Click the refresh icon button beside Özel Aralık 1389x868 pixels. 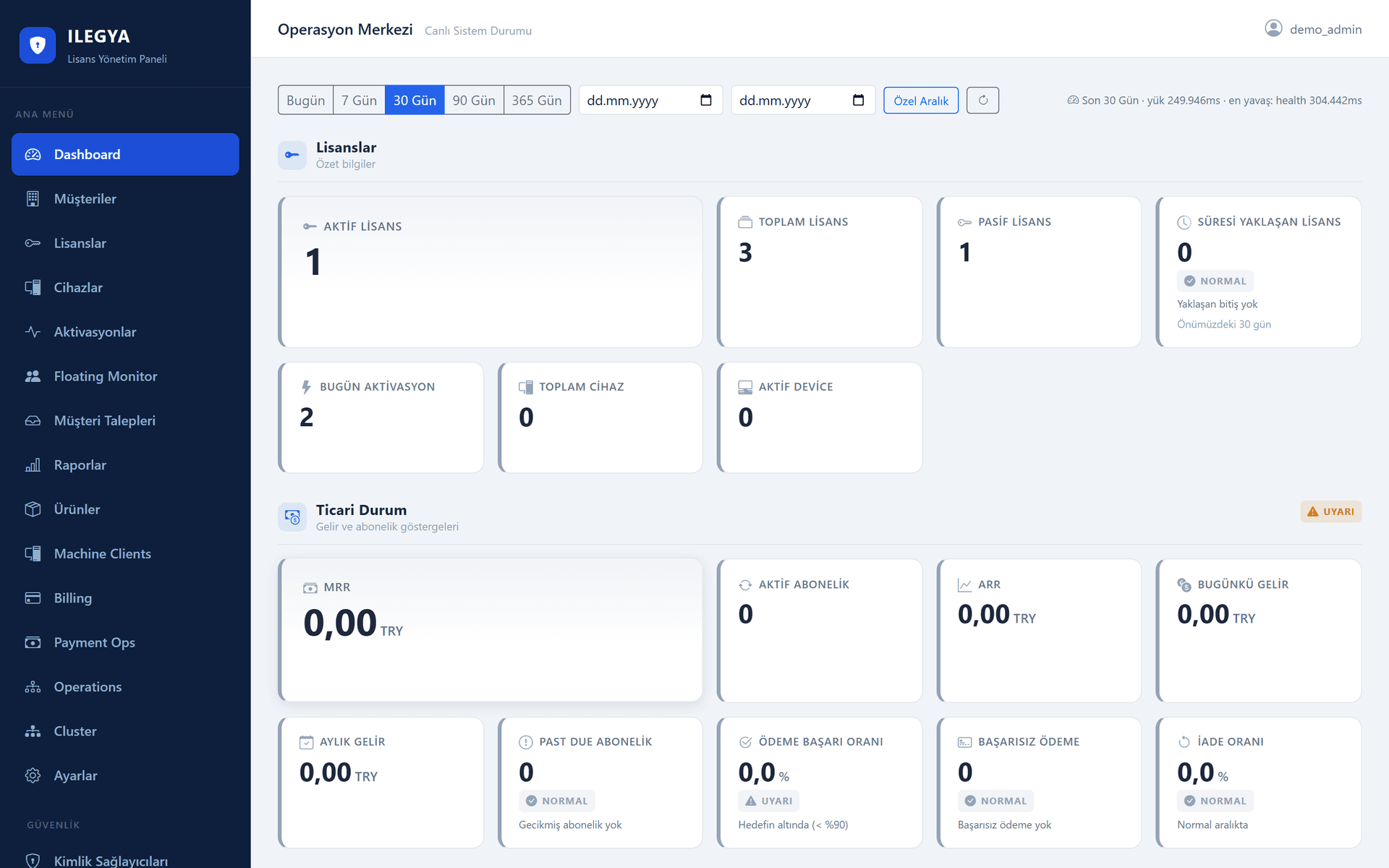click(982, 101)
